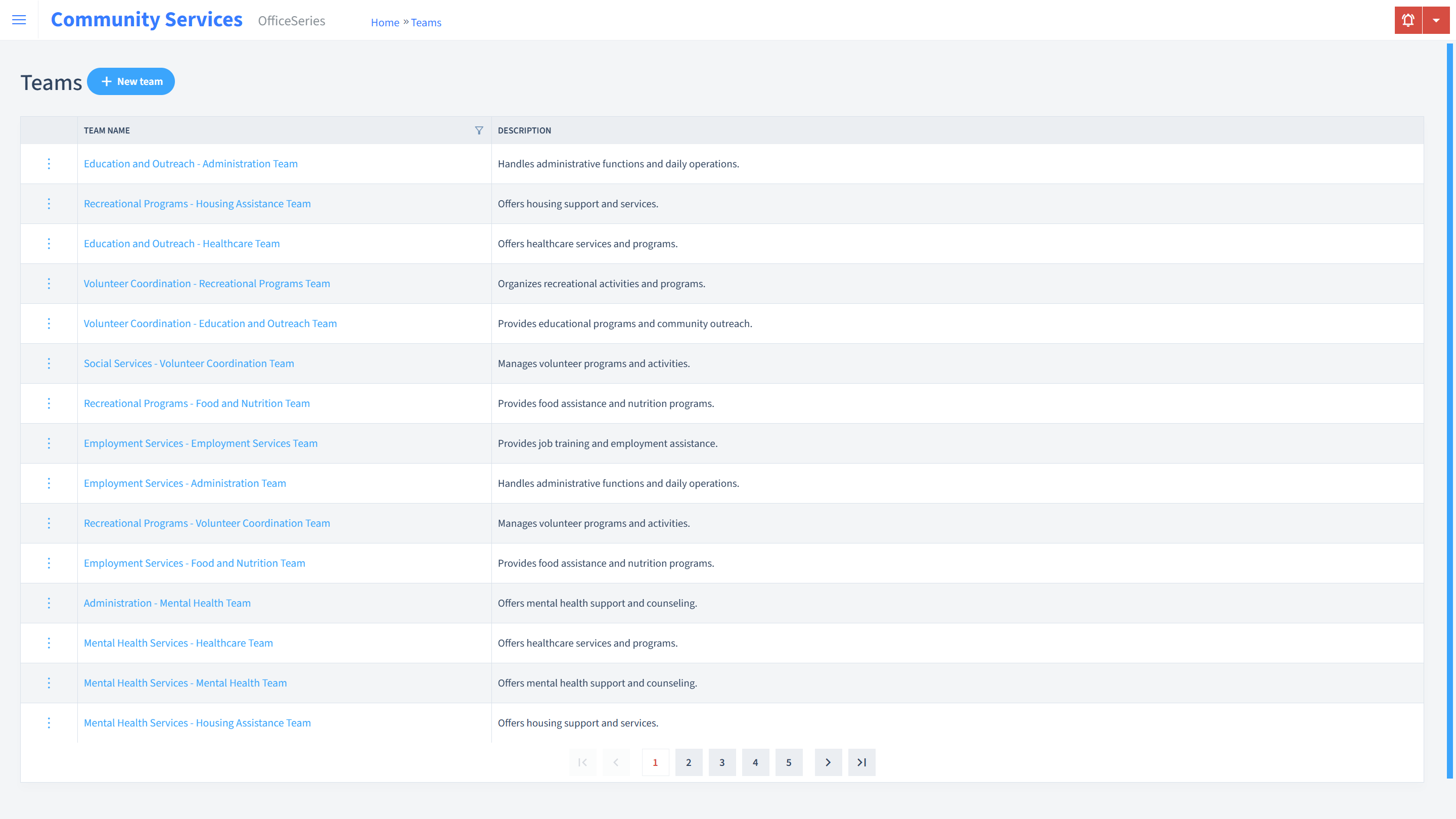The image size is (1456, 819).
Task: Click page 5 in pagination
Action: (x=789, y=762)
